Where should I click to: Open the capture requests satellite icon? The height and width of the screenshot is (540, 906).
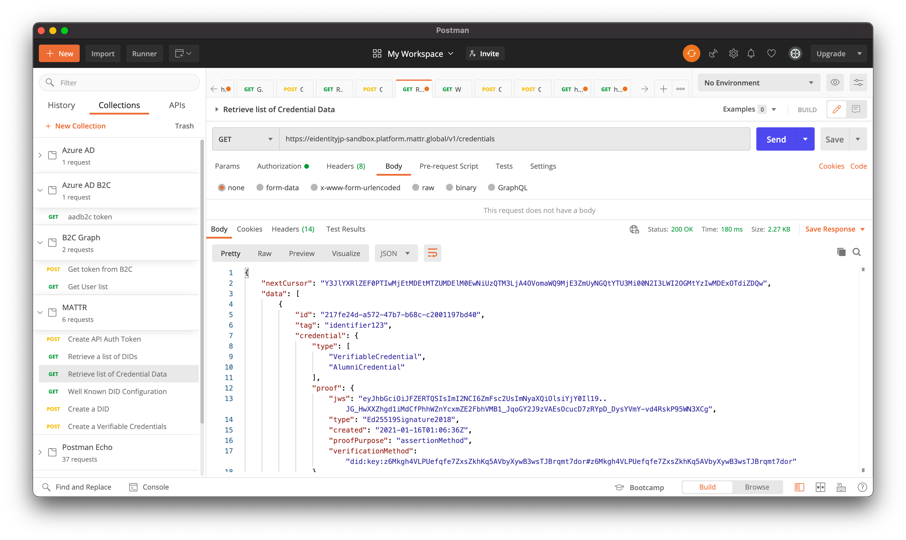click(713, 53)
